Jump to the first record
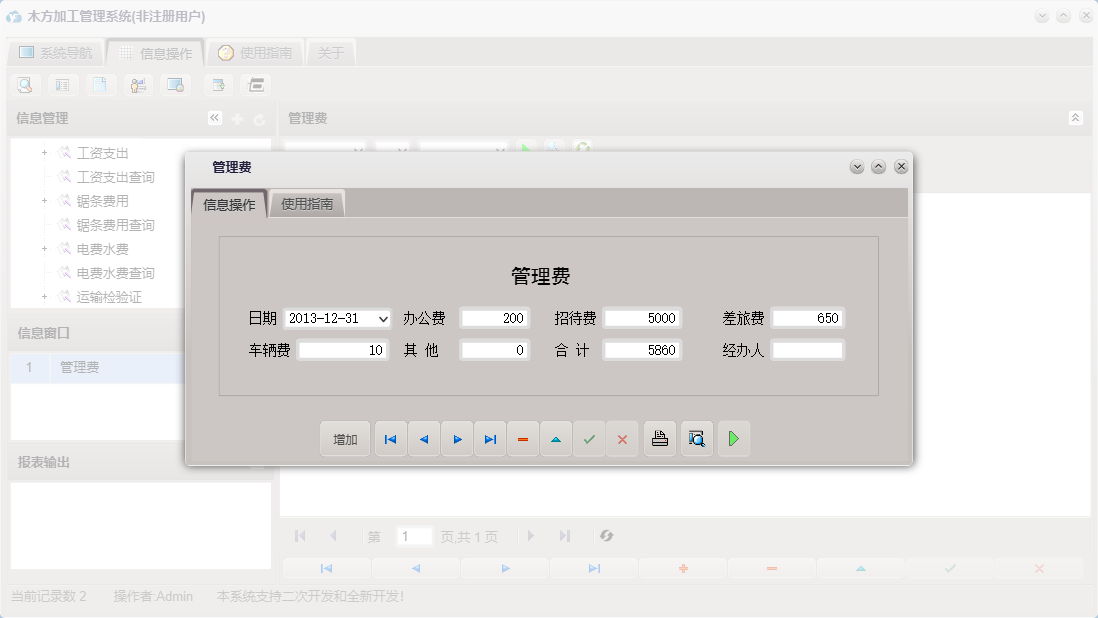The width and height of the screenshot is (1098, 618). pos(390,438)
